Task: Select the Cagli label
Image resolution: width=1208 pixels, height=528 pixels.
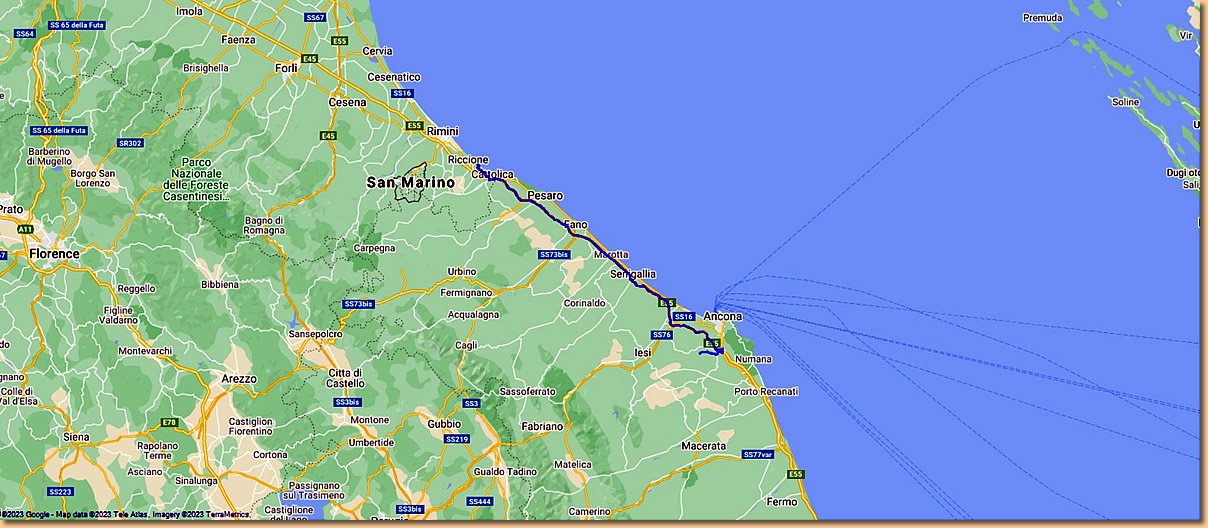Action: [466, 345]
